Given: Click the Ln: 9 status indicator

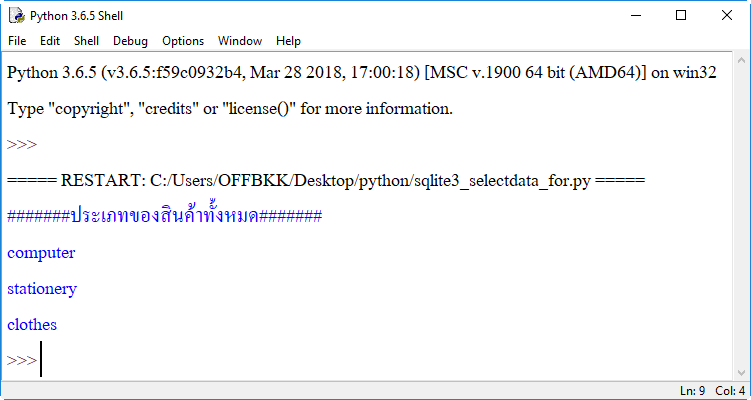Looking at the screenshot, I should [x=693, y=390].
